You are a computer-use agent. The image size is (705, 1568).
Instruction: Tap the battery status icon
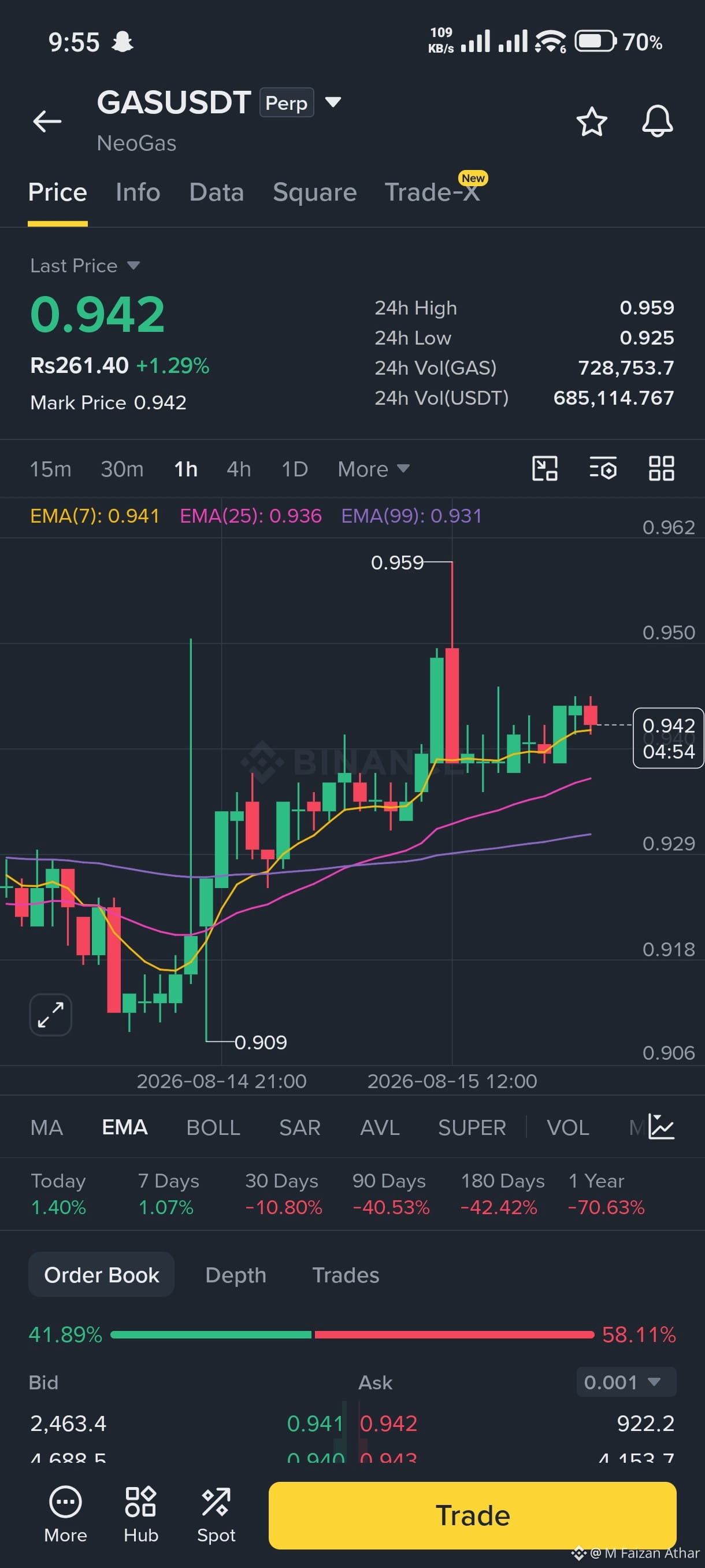[596, 42]
